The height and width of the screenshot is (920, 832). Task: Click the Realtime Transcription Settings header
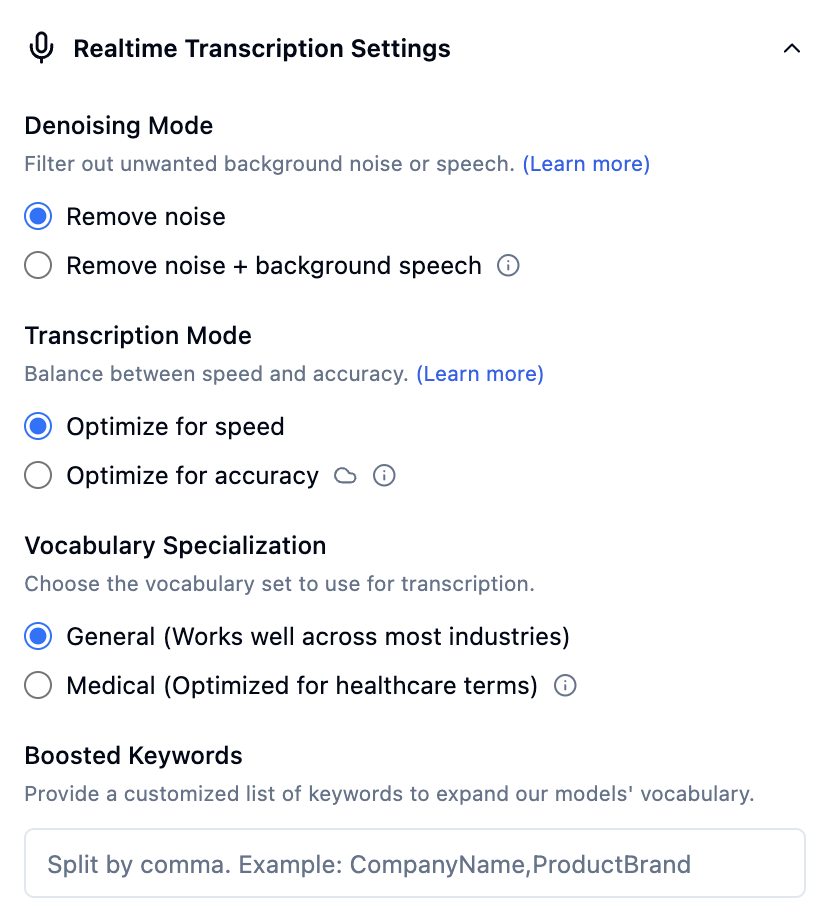[x=262, y=48]
